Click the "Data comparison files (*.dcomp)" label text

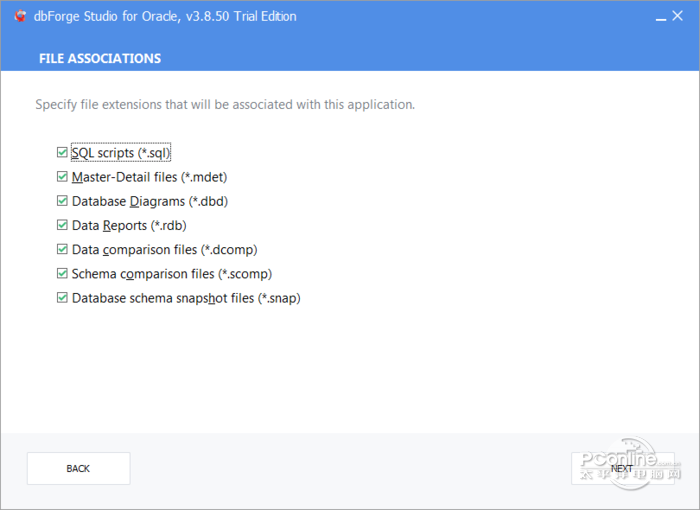(171, 249)
